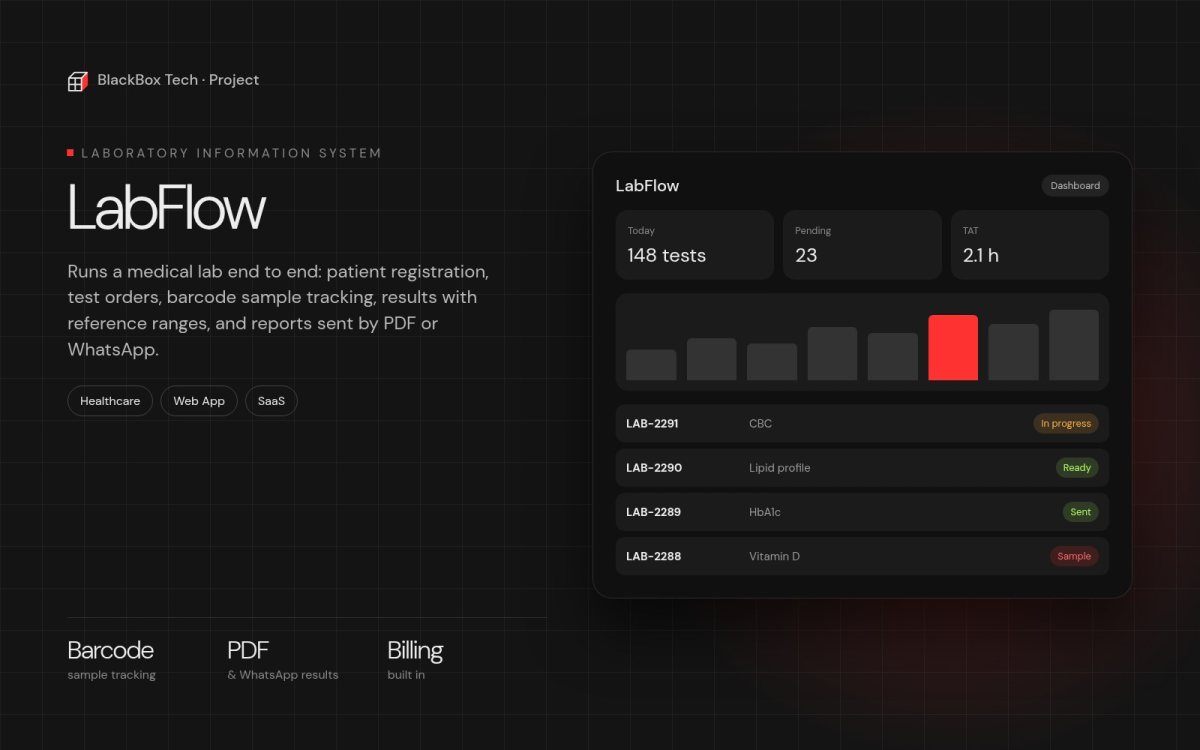Open the BlackBox Tech · Project link

point(178,80)
